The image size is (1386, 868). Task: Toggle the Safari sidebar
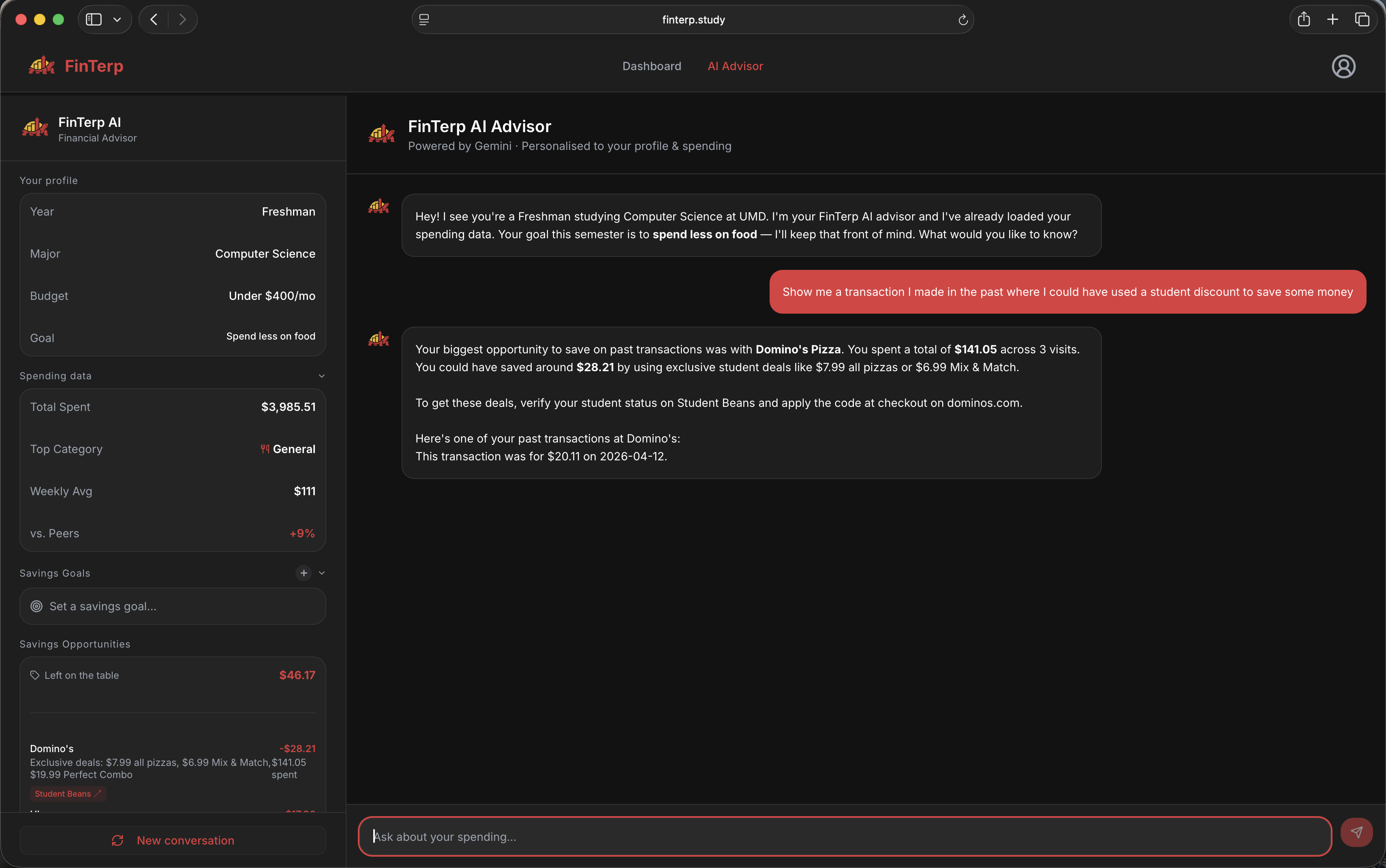94,19
